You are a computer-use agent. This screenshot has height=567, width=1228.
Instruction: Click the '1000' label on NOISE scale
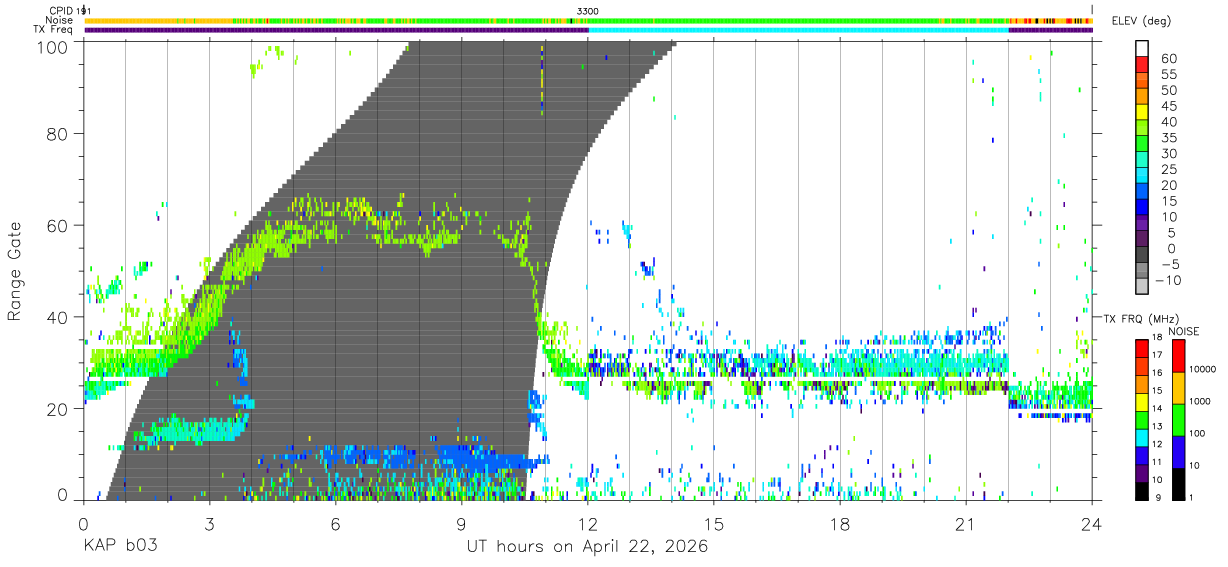point(1200,401)
